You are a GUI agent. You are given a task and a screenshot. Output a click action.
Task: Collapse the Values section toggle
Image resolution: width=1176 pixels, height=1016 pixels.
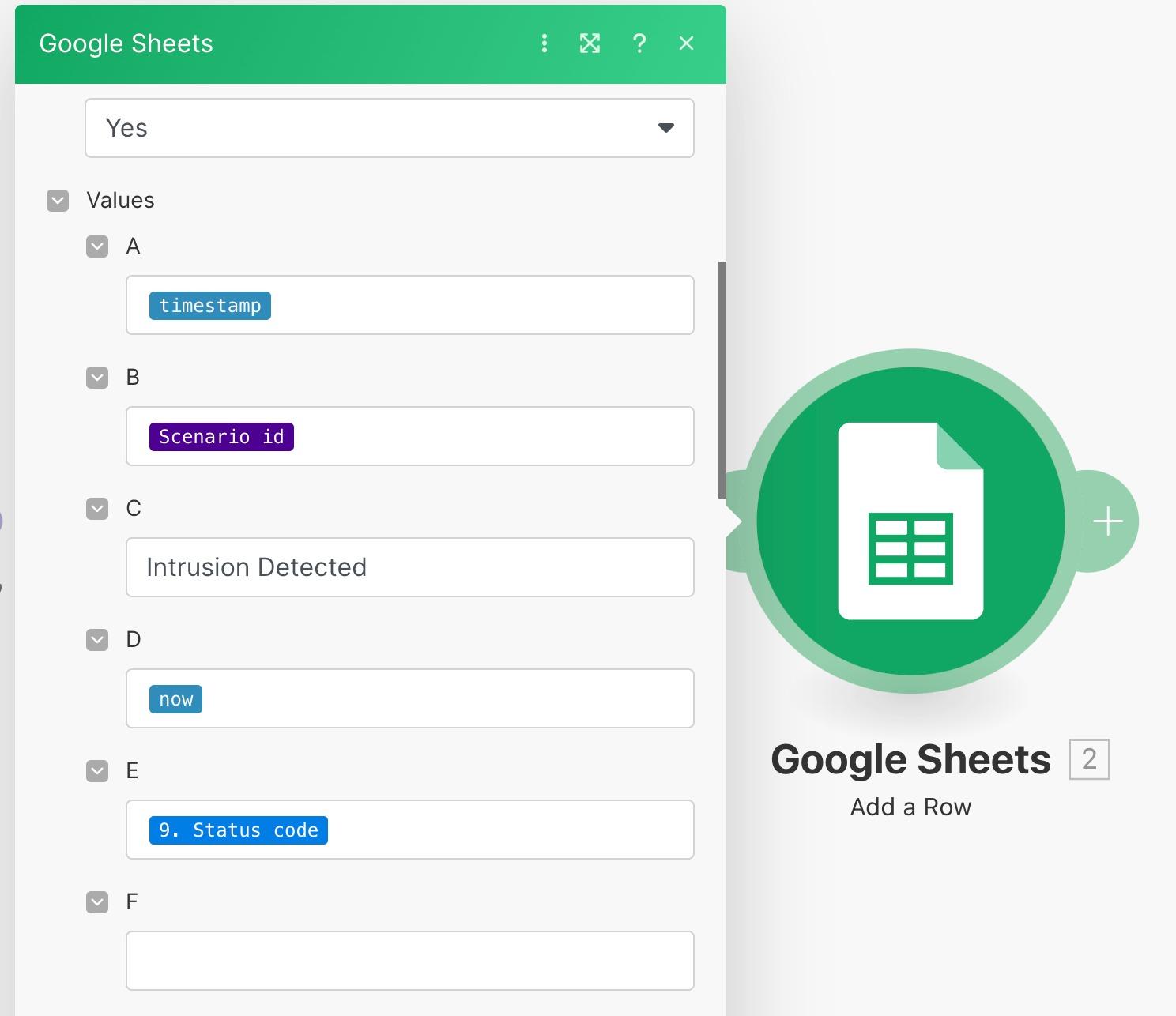point(58,201)
